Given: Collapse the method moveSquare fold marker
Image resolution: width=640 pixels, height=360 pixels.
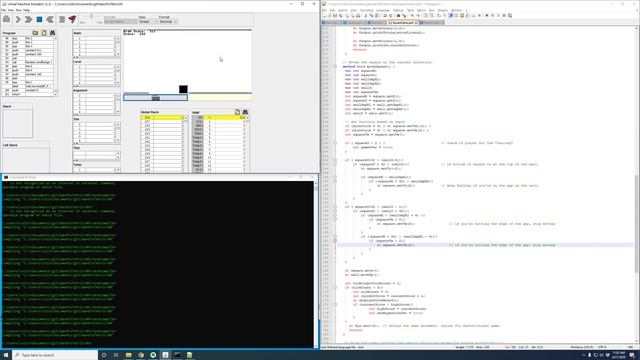Looking at the screenshot, I should point(335,66).
